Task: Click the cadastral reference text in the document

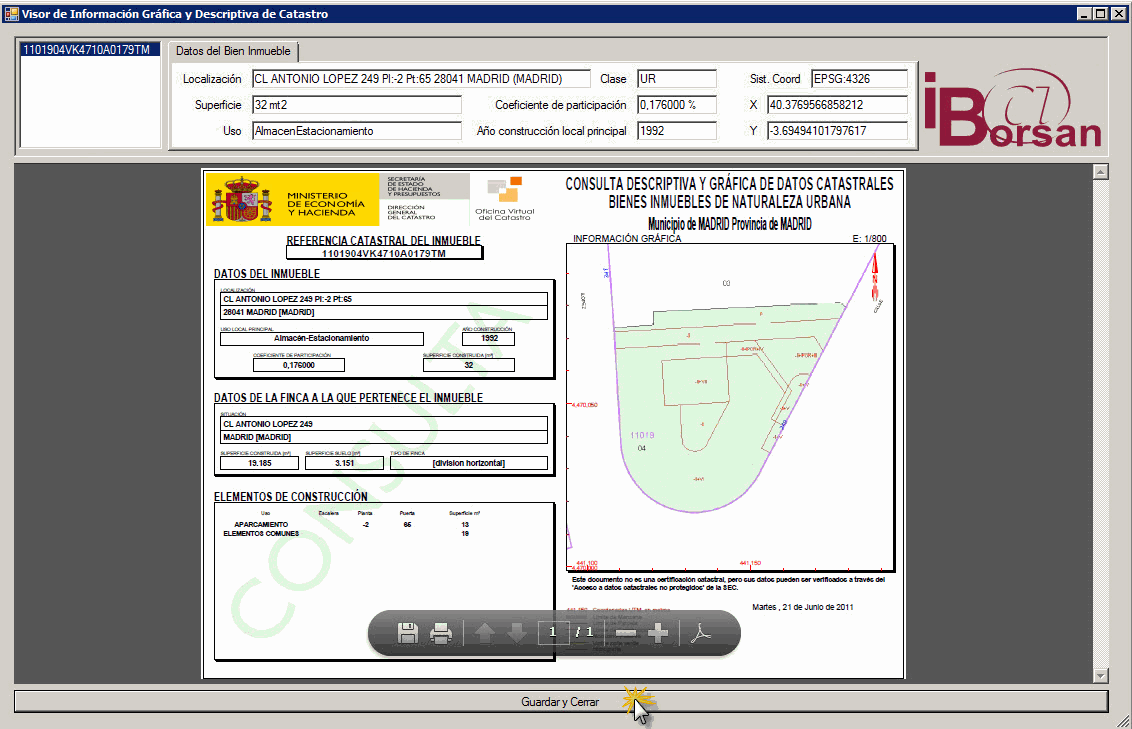Action: click(383, 253)
